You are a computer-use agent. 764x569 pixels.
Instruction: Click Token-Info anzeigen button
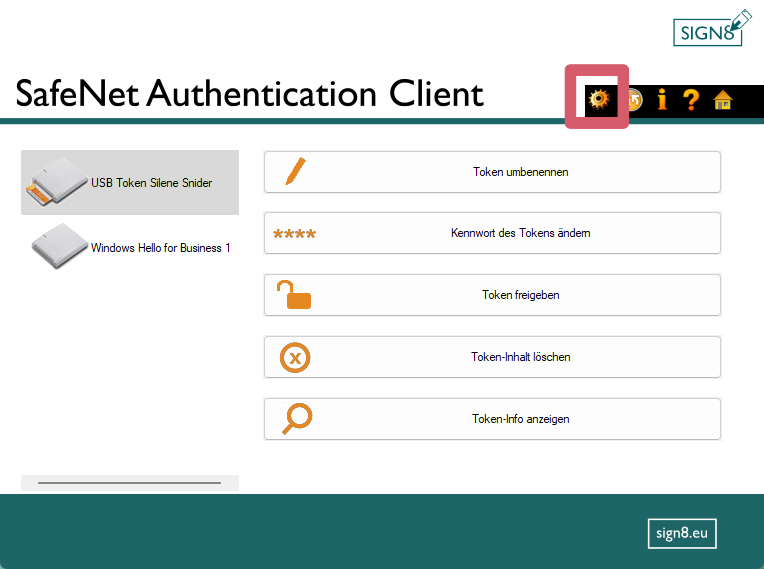tap(492, 419)
